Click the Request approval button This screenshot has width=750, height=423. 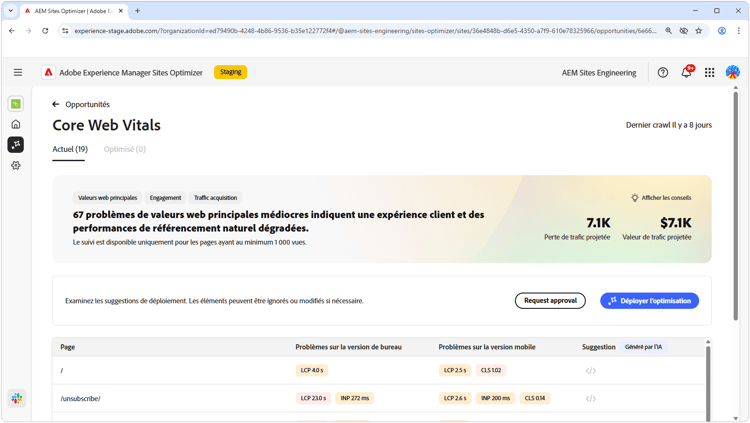550,301
